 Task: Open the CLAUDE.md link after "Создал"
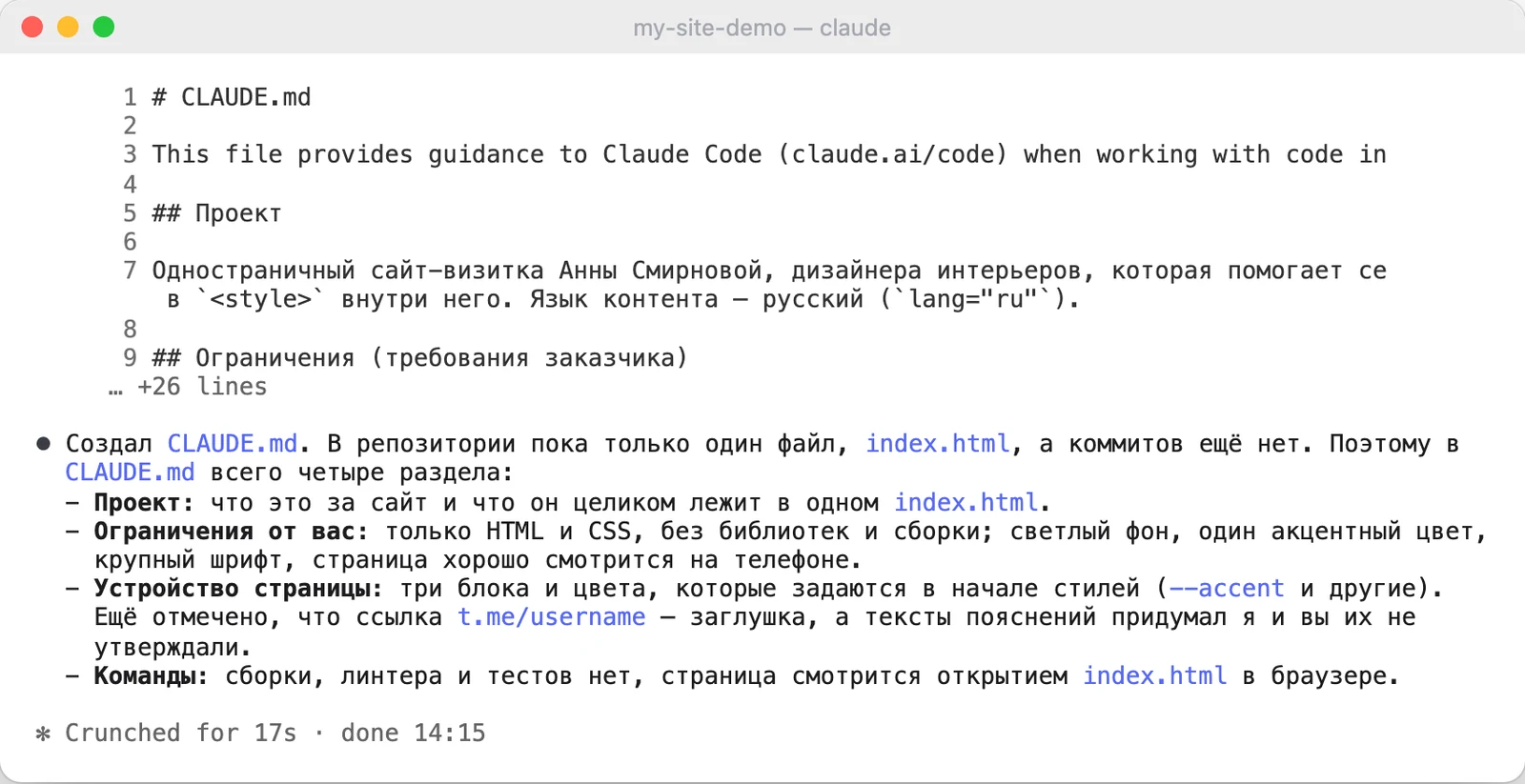coord(233,444)
